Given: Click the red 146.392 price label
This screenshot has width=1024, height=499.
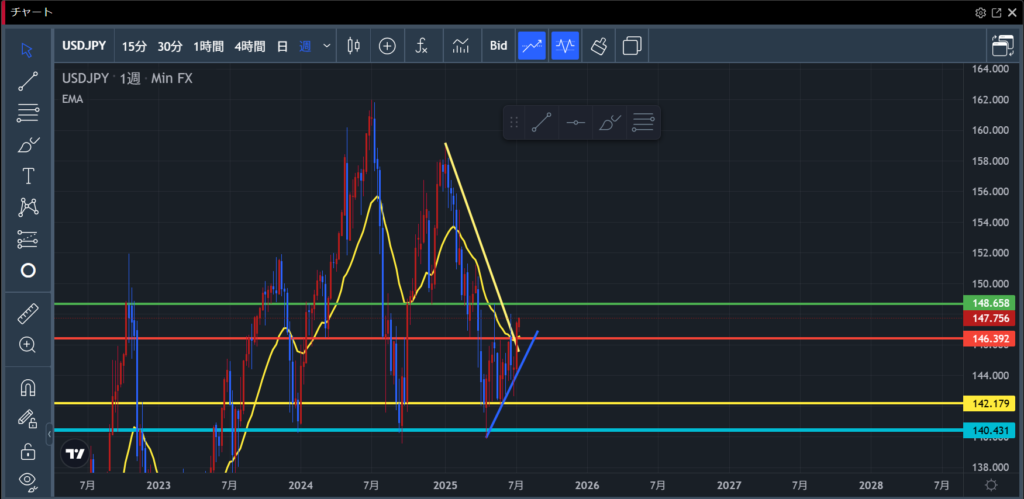Looking at the screenshot, I should [989, 338].
